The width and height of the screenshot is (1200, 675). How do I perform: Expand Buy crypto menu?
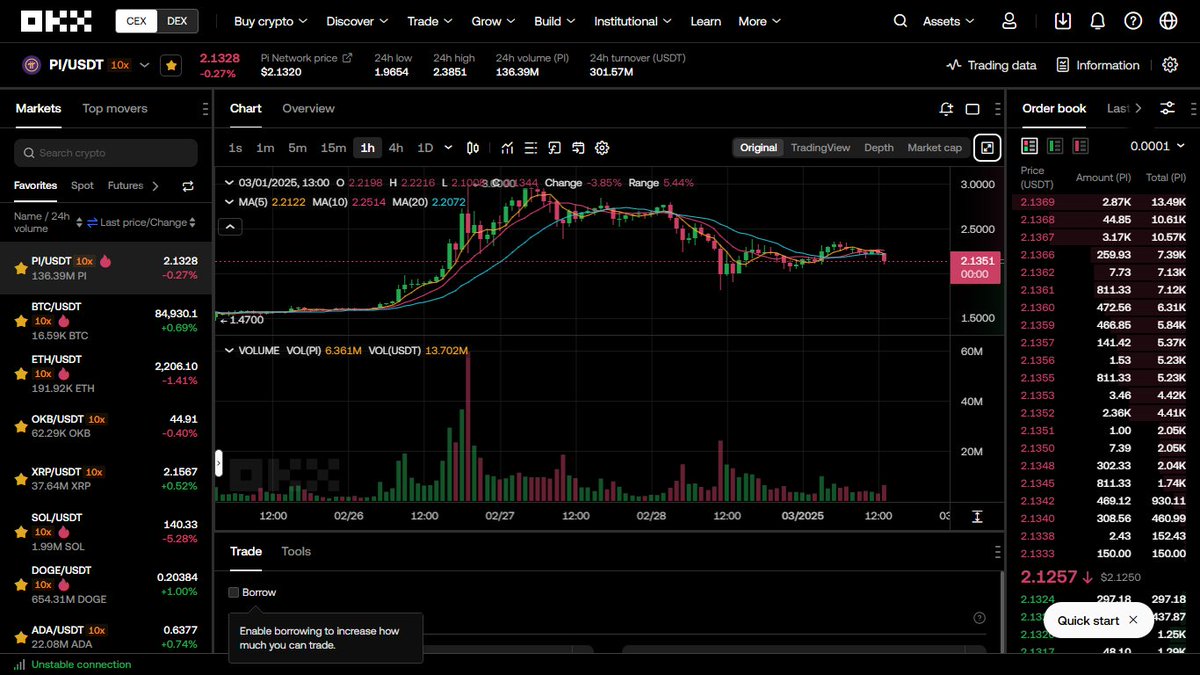[x=271, y=21]
